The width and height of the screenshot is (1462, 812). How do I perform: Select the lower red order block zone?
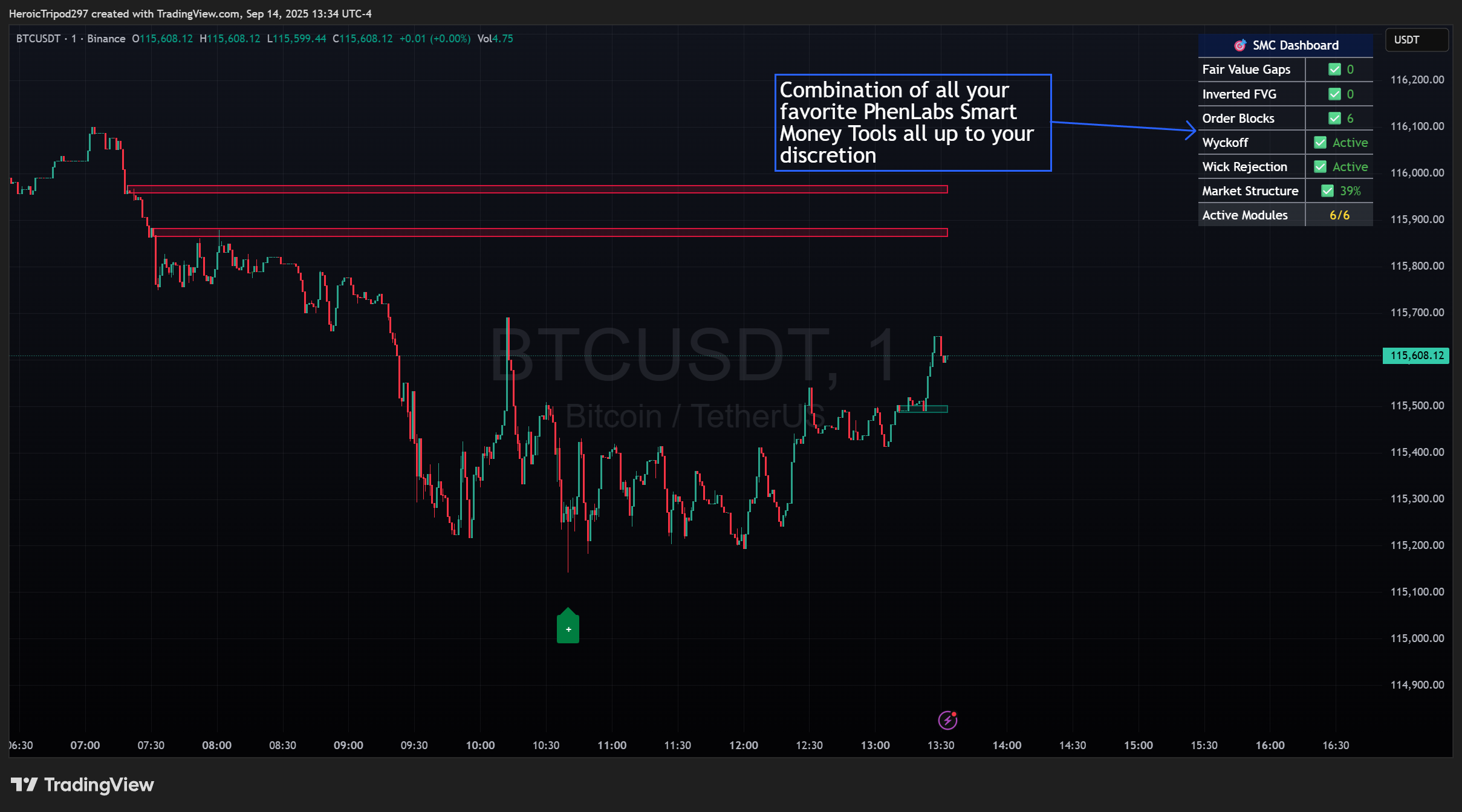[550, 232]
